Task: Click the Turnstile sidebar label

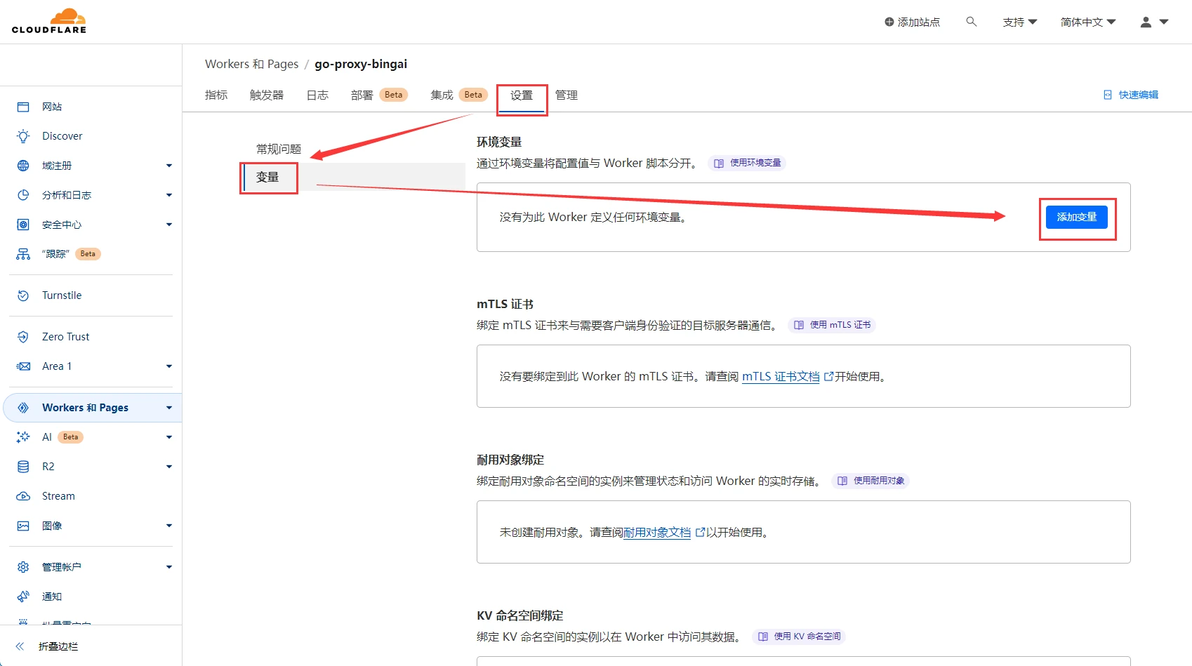Action: [x=62, y=295]
